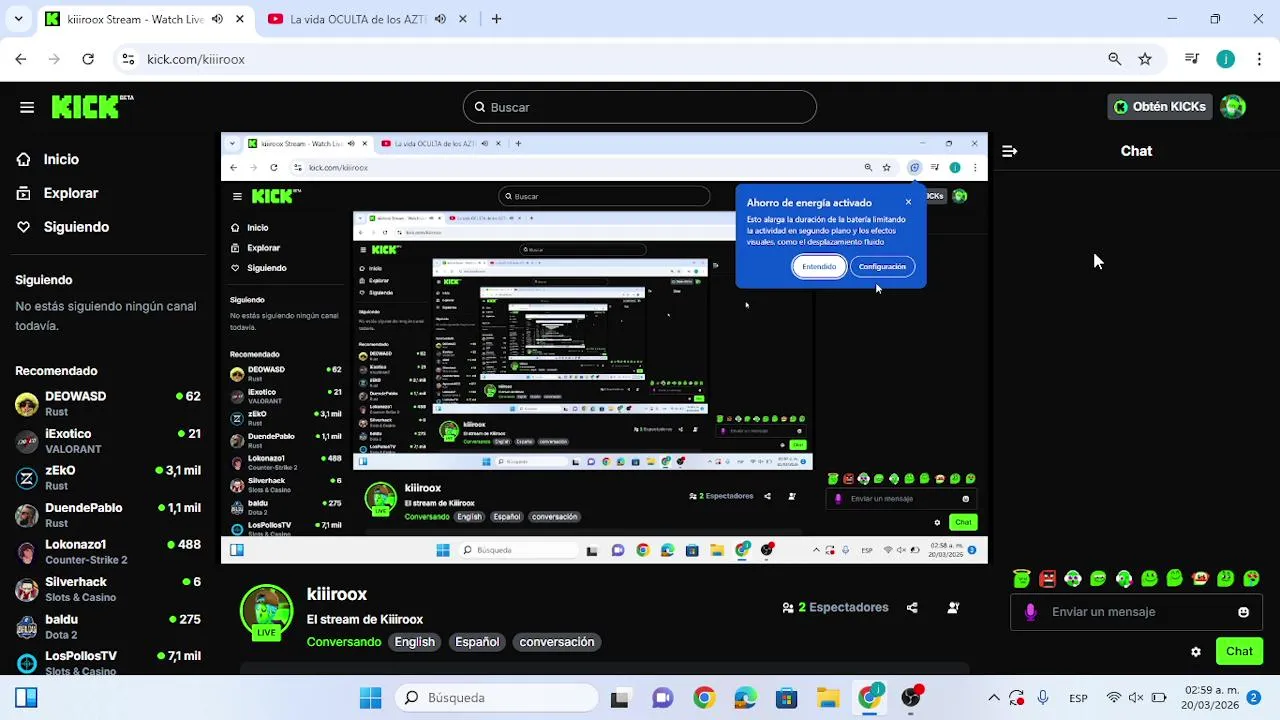Click the English tag
The image size is (1280, 720).
click(415, 642)
